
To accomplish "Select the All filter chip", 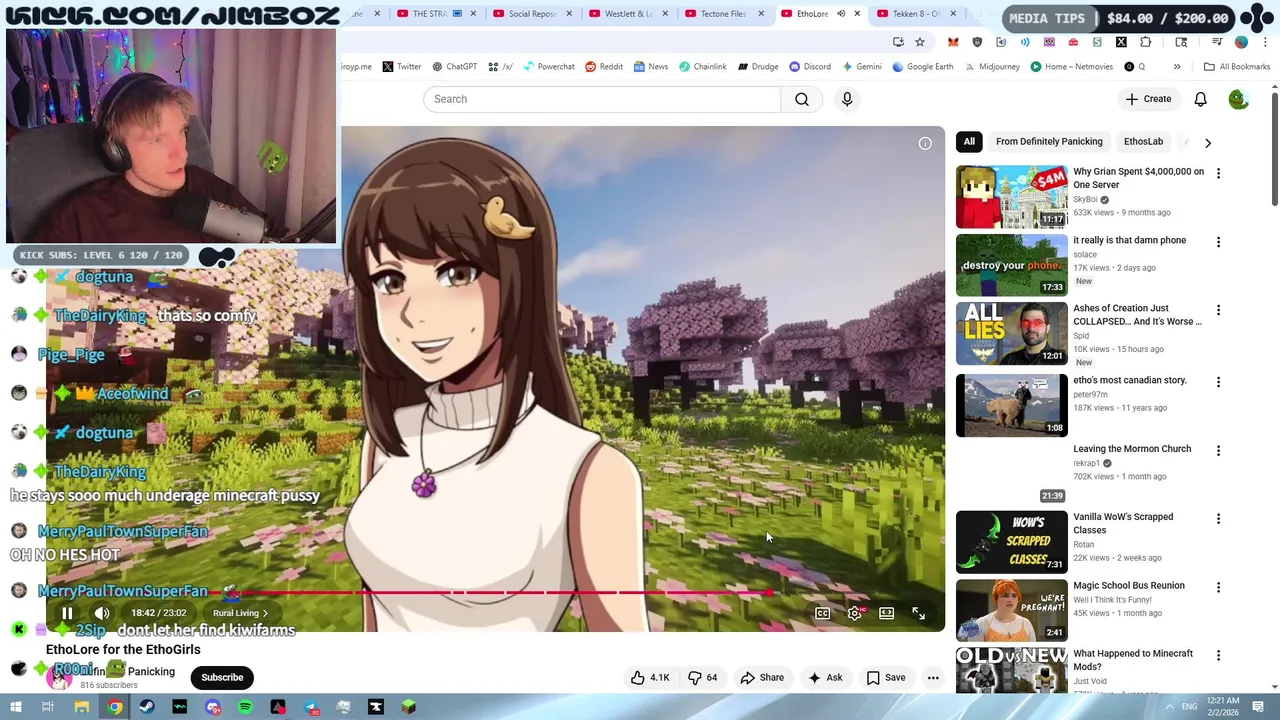I will point(969,142).
